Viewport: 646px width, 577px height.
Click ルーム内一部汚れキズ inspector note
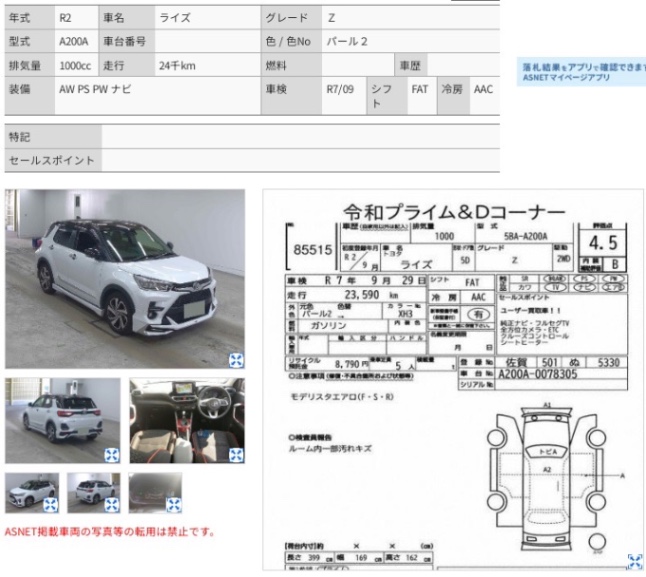tap(330, 449)
